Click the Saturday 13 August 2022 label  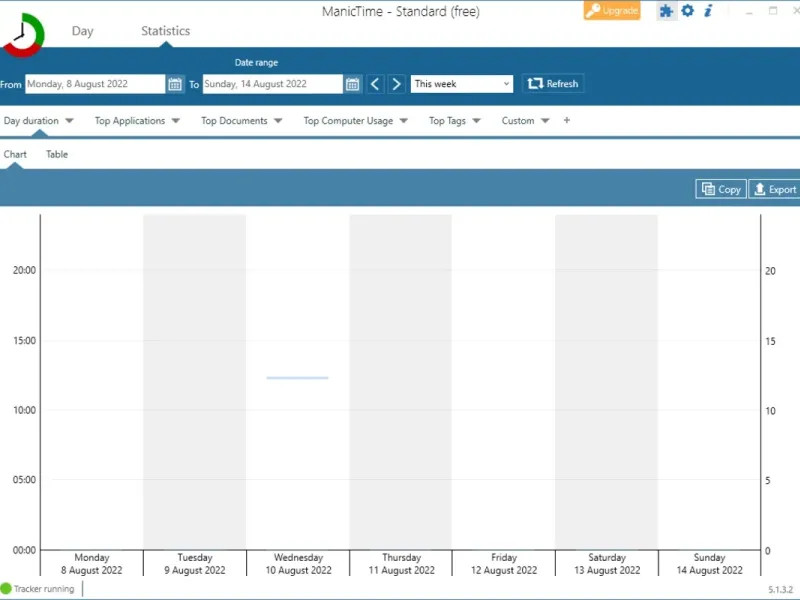coord(607,564)
